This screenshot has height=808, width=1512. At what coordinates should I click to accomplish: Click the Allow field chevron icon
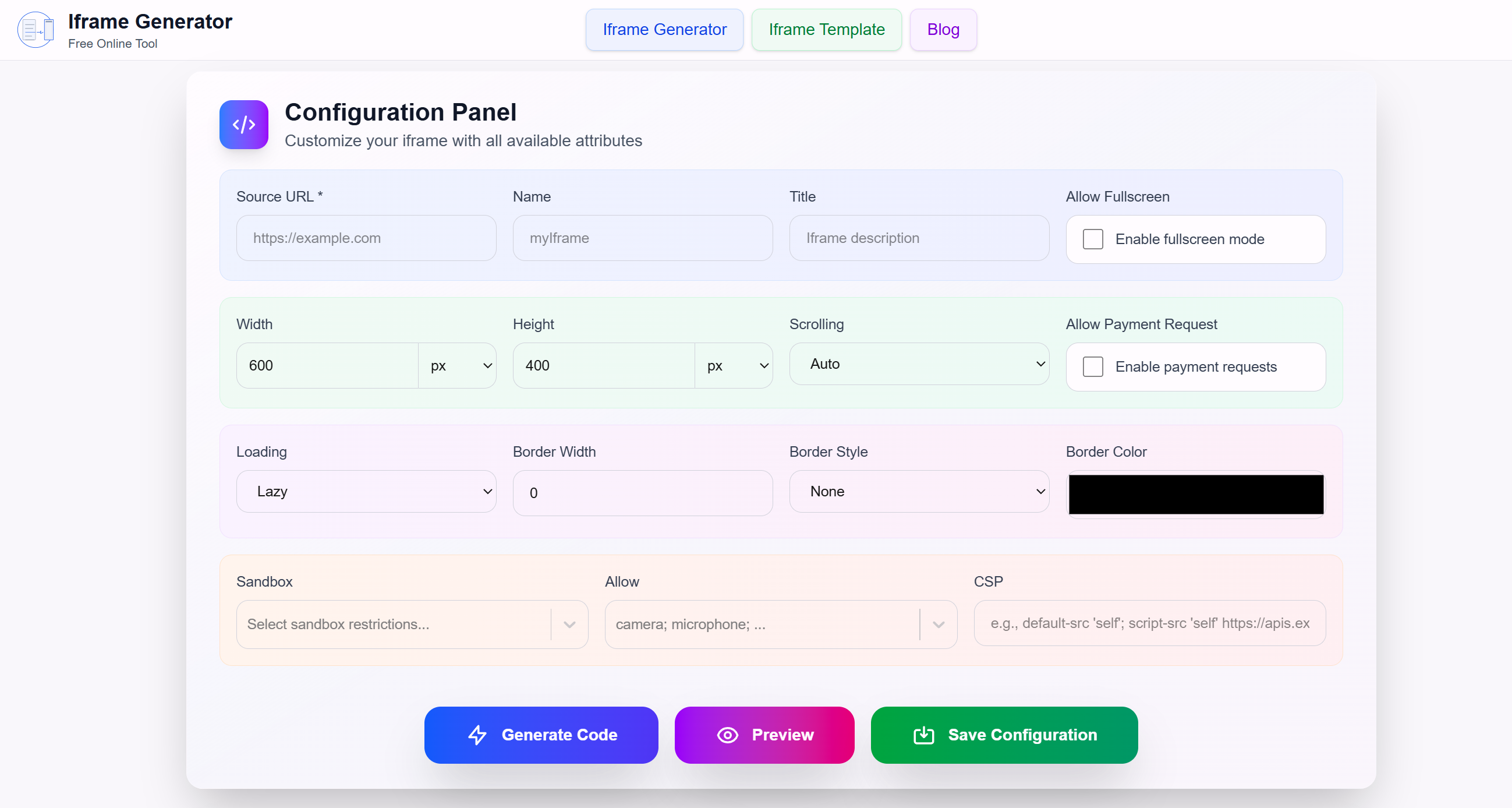(x=938, y=624)
